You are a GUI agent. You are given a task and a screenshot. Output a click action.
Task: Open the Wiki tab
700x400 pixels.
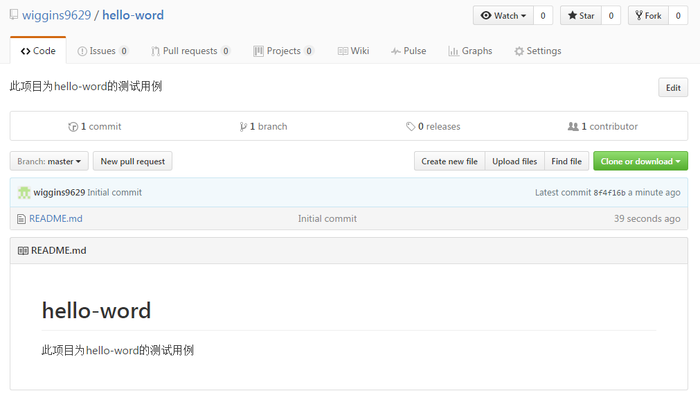pos(353,51)
